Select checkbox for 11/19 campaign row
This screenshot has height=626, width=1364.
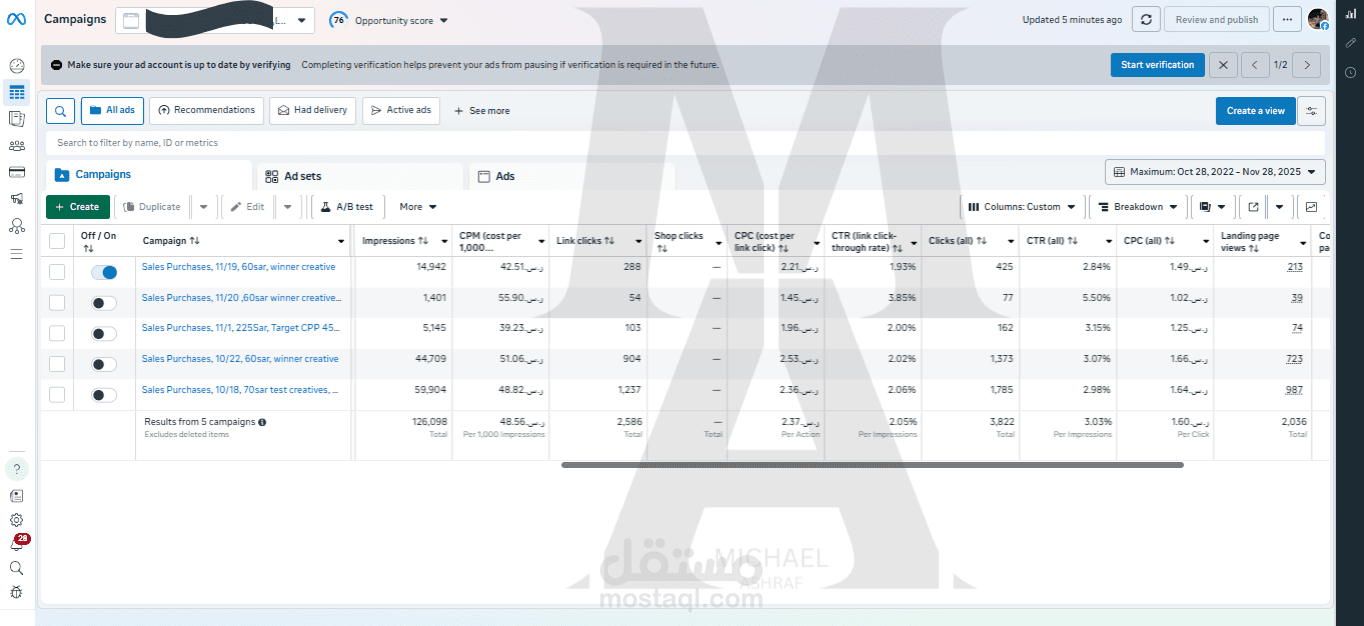[57, 272]
